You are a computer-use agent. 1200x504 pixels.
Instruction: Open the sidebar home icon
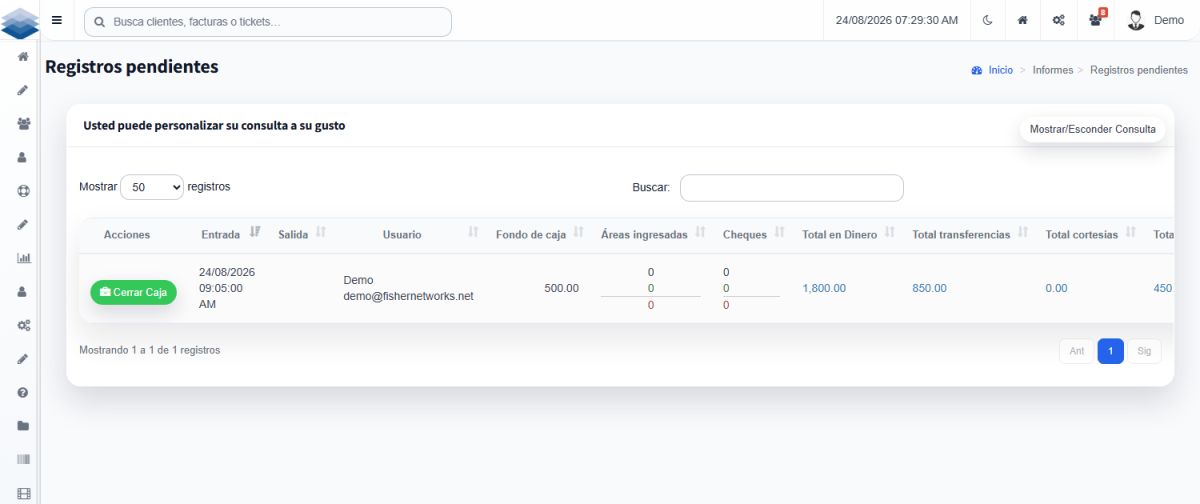[x=23, y=57]
